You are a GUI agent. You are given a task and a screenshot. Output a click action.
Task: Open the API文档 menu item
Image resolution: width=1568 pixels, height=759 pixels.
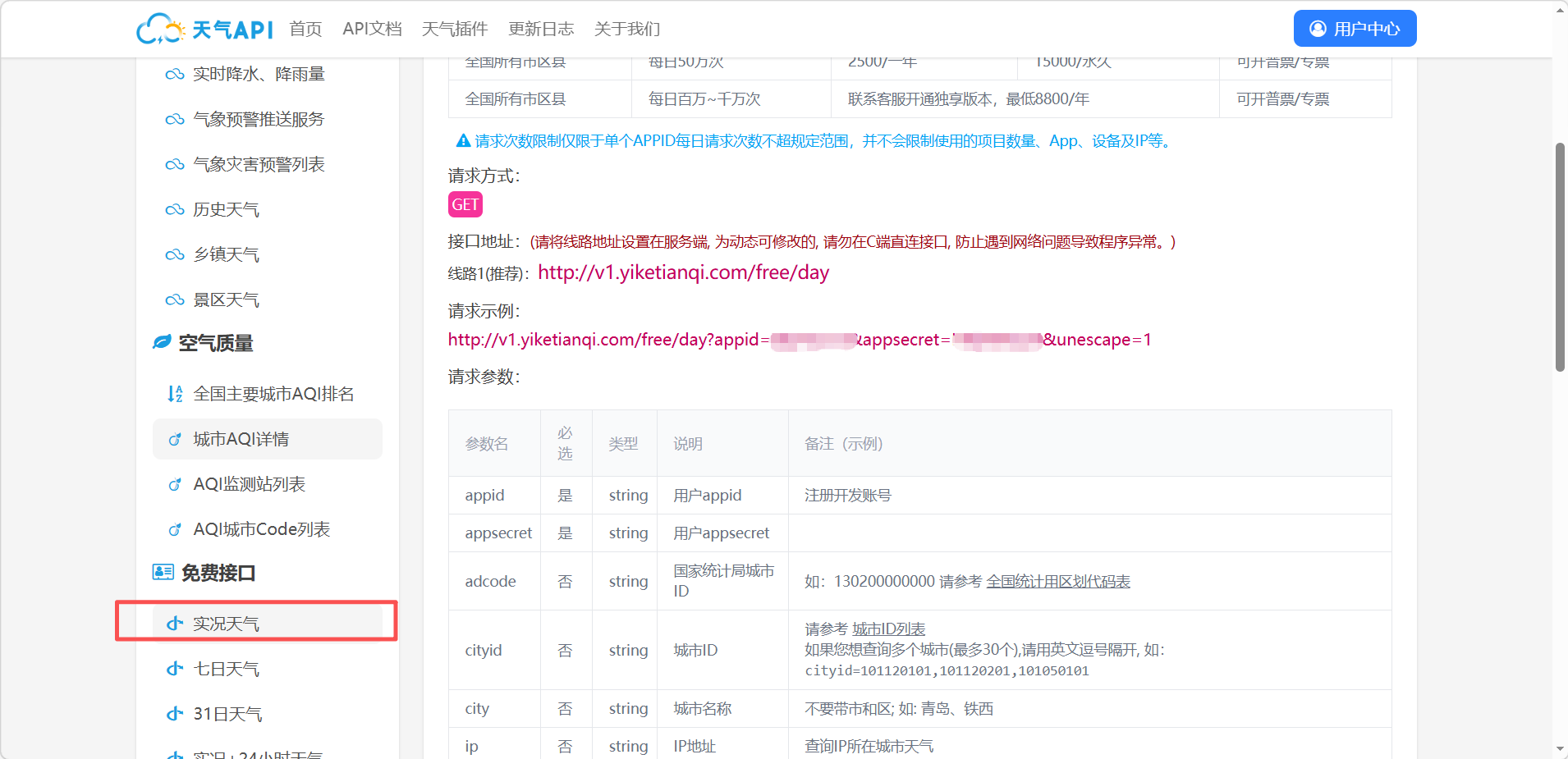pyautogui.click(x=372, y=29)
